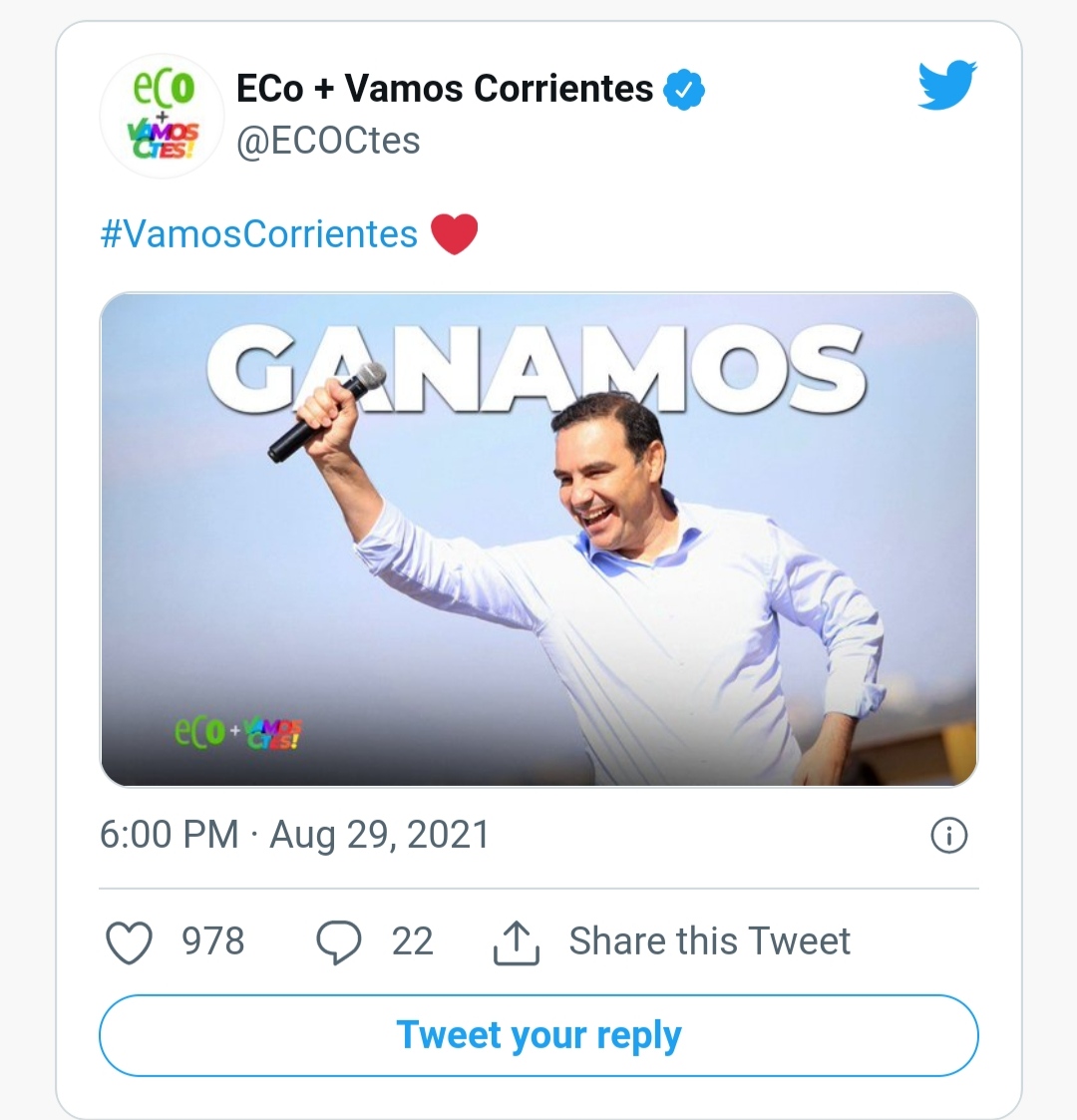Open the ECo + Vamos Corrientes profile avatar
The image size is (1077, 1120).
(163, 116)
